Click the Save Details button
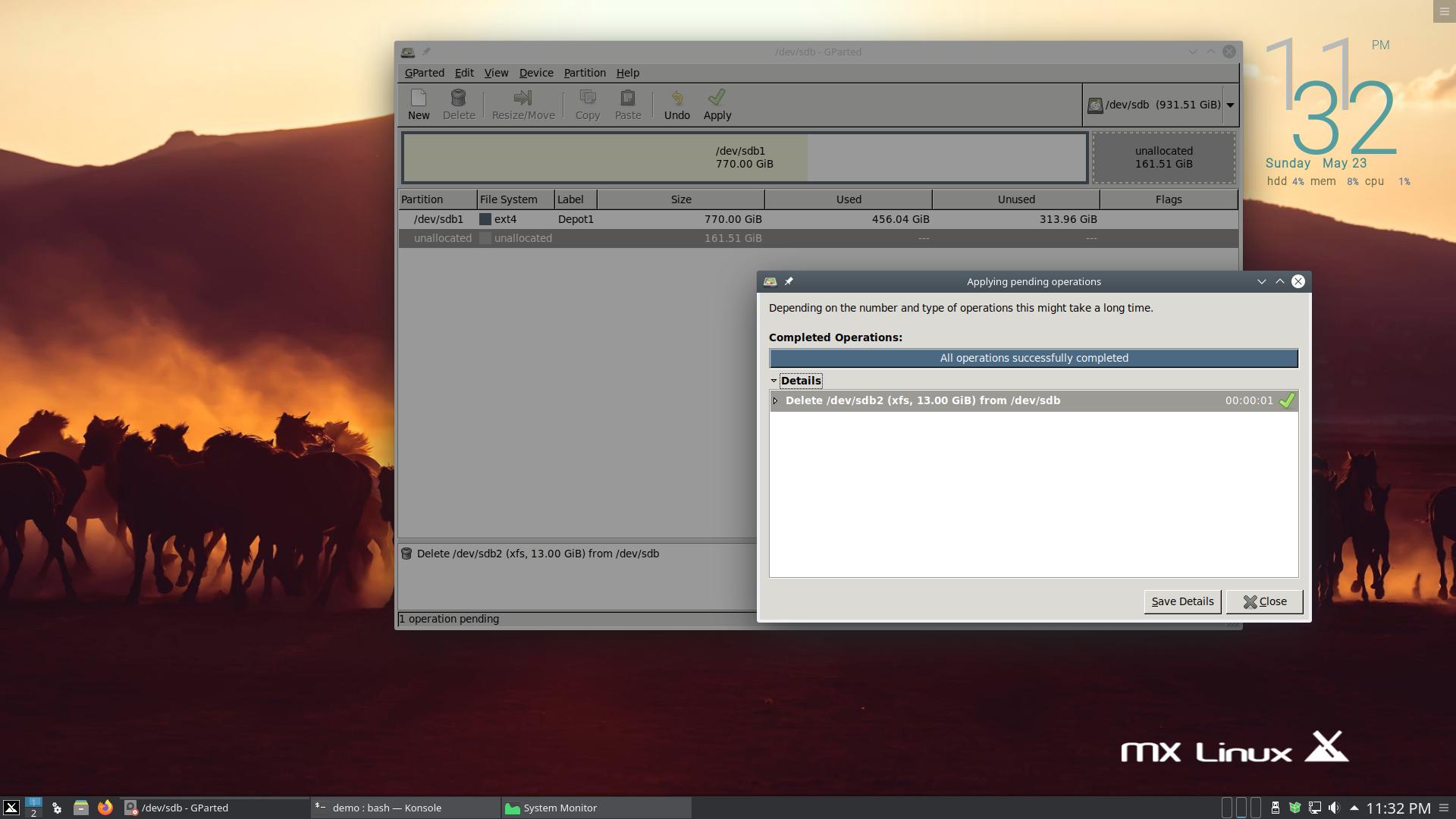The width and height of the screenshot is (1456, 819). click(x=1182, y=601)
